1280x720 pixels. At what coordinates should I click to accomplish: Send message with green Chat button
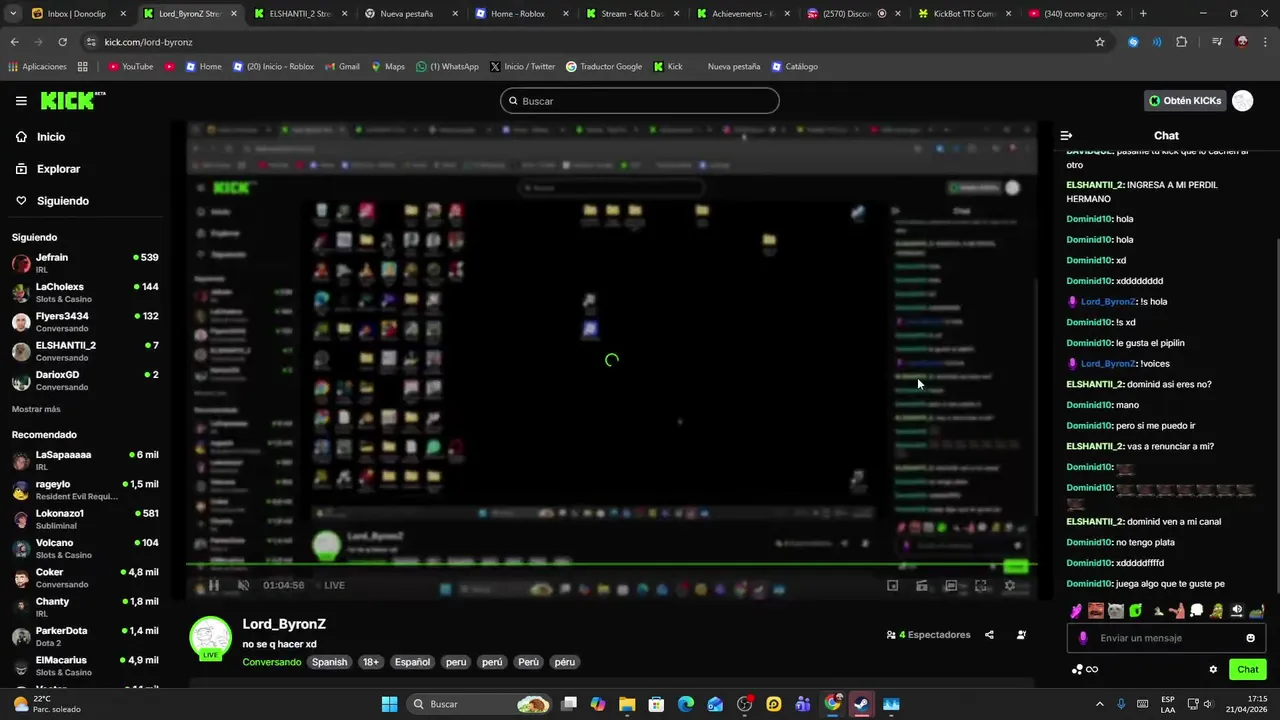[x=1248, y=669]
